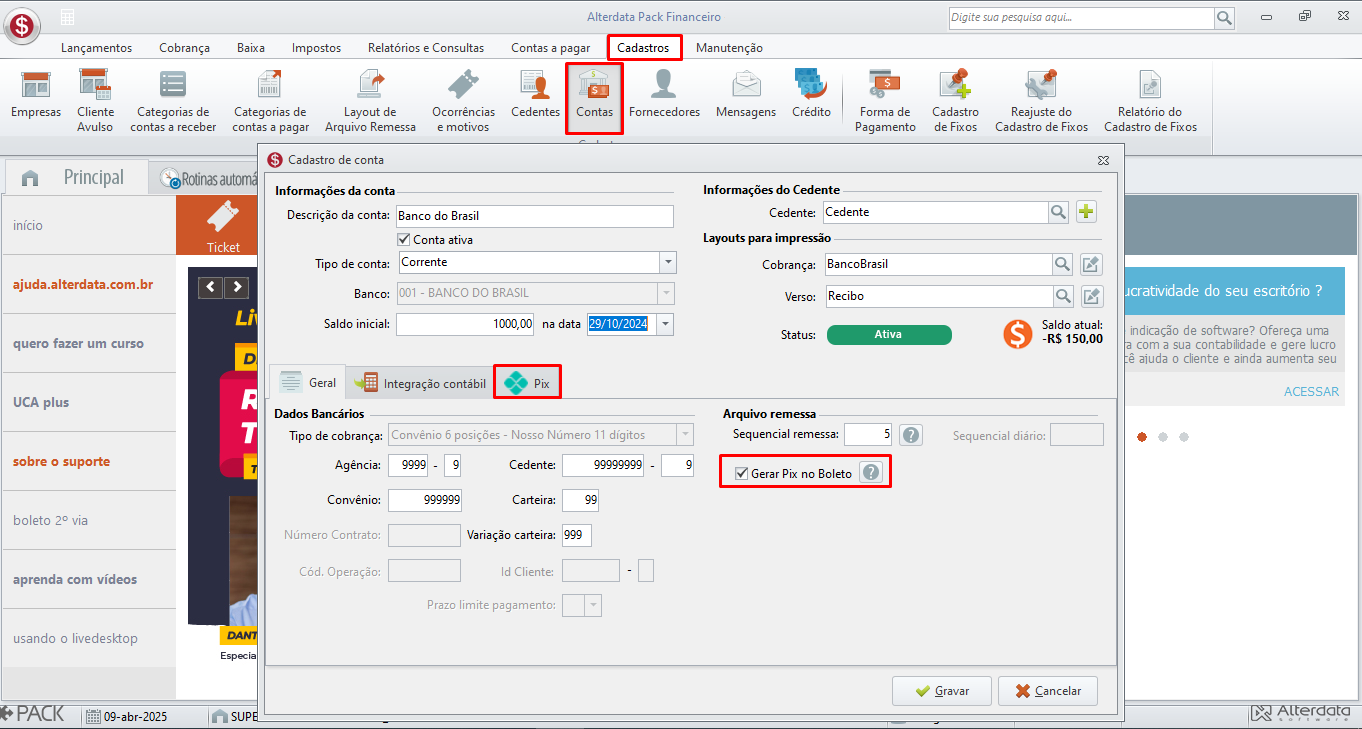Open Relatórios e Consultas menu
The image size is (1362, 729).
[x=426, y=48]
